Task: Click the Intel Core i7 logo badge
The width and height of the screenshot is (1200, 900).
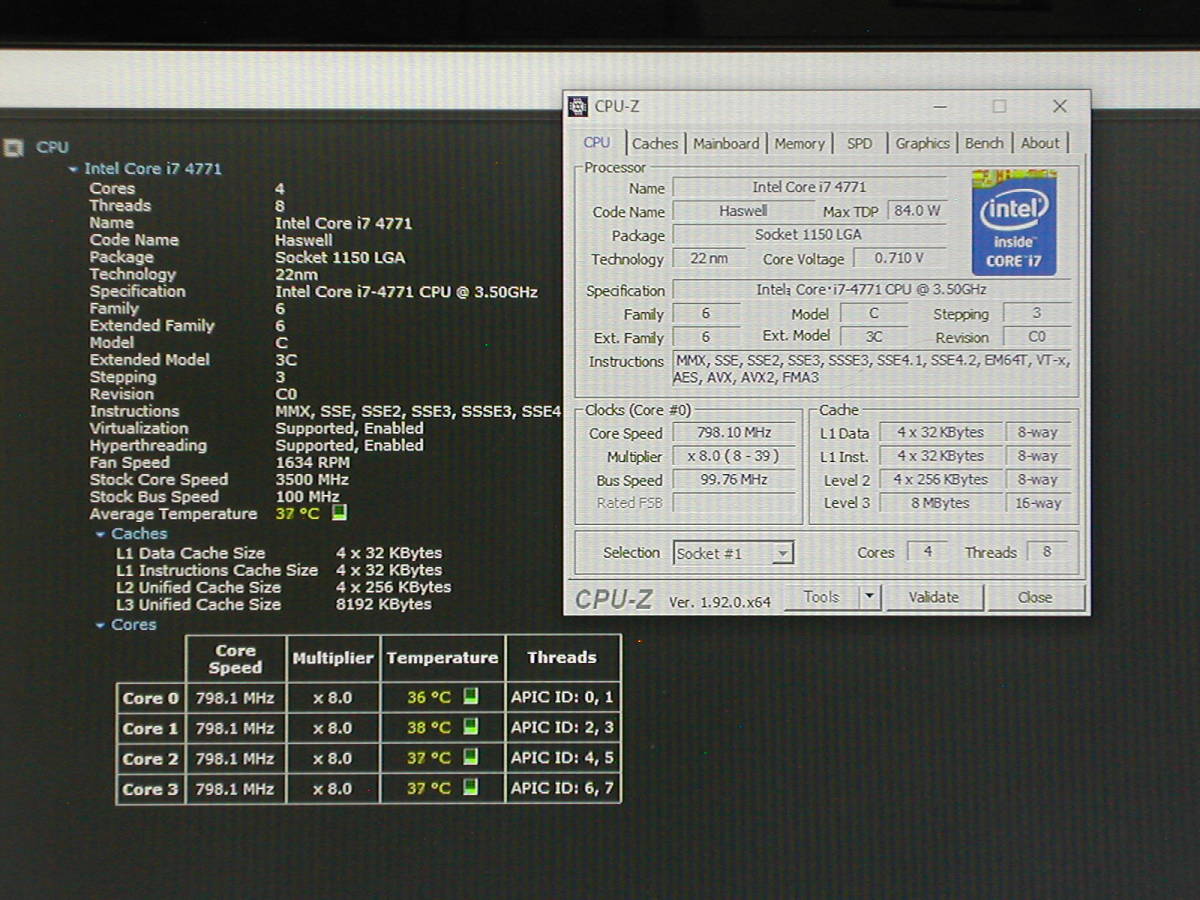Action: coord(1014,223)
